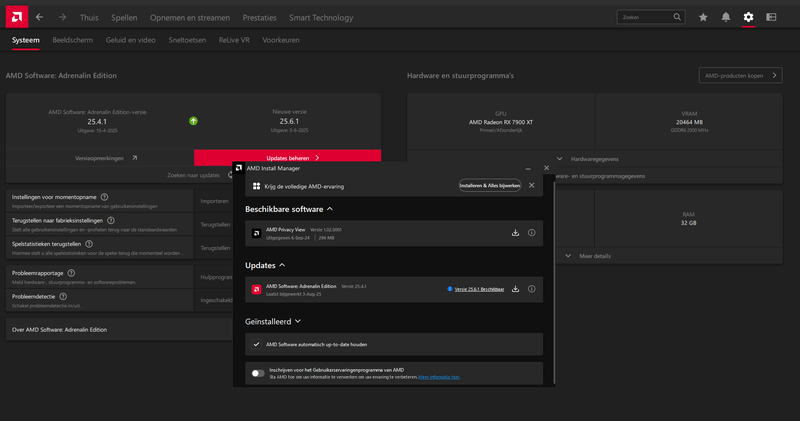The height and width of the screenshot is (421, 800).
Task: Open the notifications bell
Action: (x=725, y=17)
